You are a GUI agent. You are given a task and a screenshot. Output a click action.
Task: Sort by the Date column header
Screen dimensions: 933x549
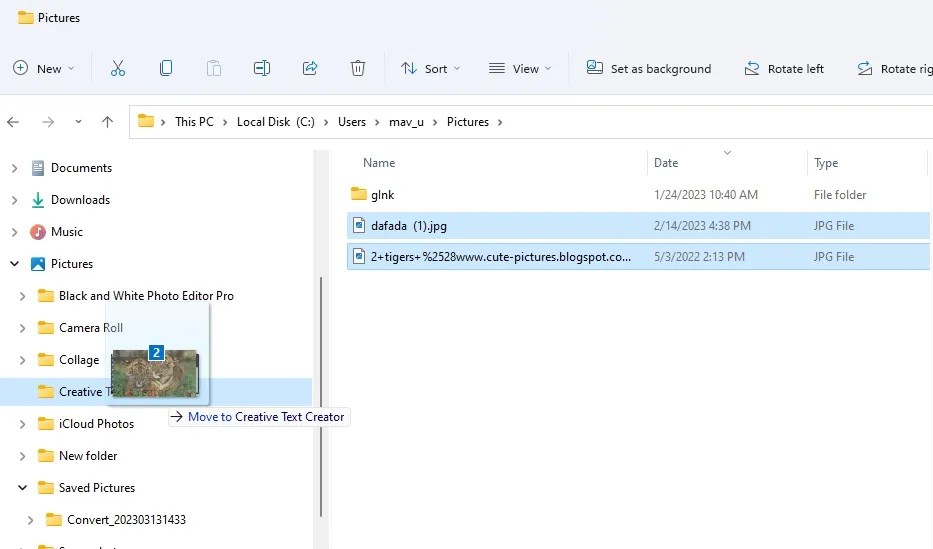click(665, 163)
